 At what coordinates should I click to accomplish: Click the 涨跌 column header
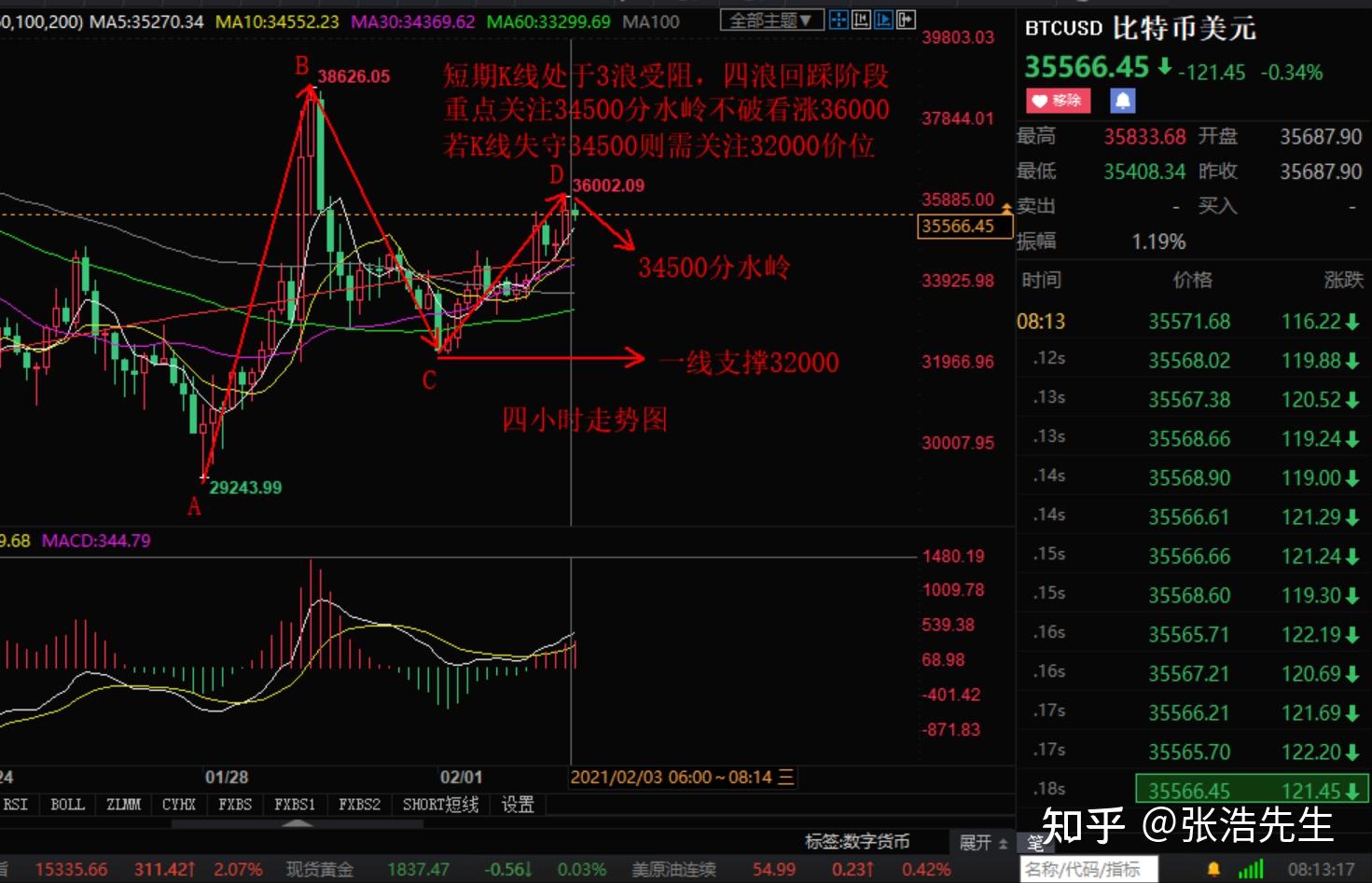coord(1343,280)
